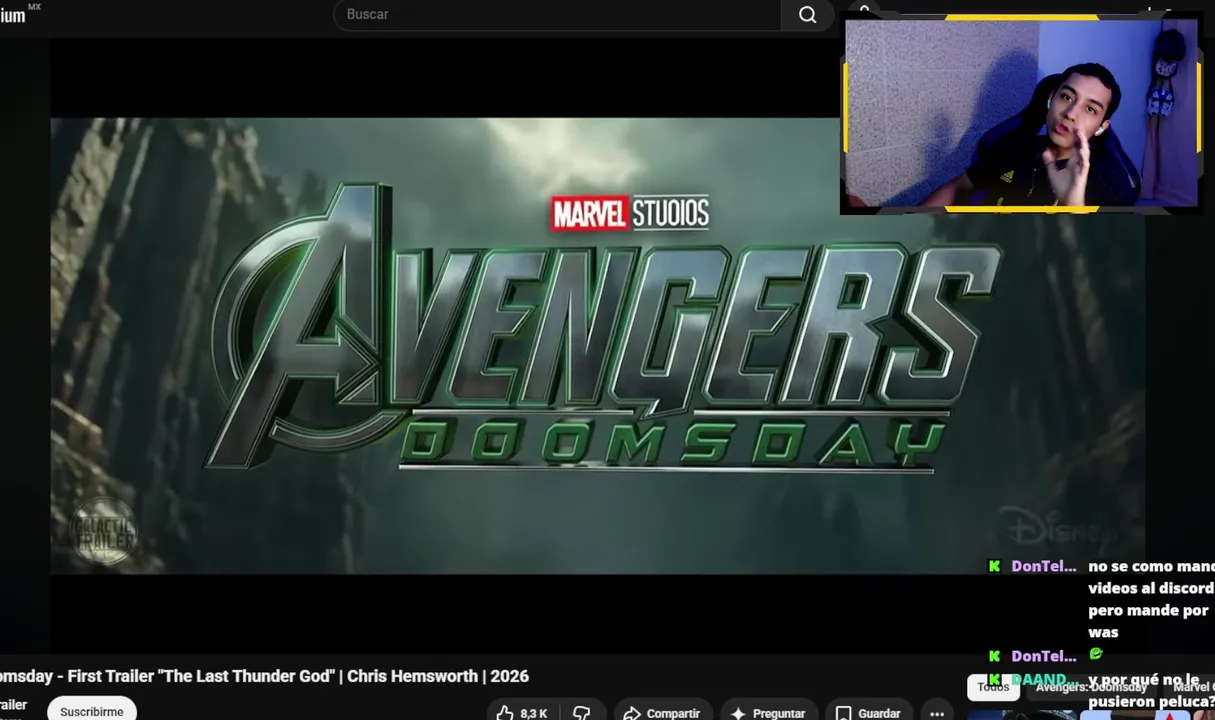The width and height of the screenshot is (1215, 720).
Task: Click the Buscar search input field
Action: pyautogui.click(x=558, y=15)
